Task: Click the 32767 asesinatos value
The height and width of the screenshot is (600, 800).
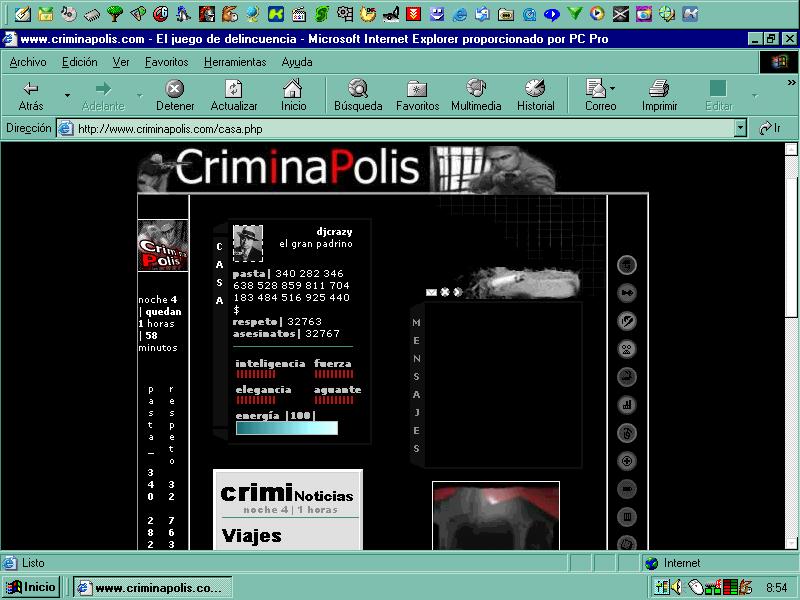Action: pyautogui.click(x=322, y=334)
